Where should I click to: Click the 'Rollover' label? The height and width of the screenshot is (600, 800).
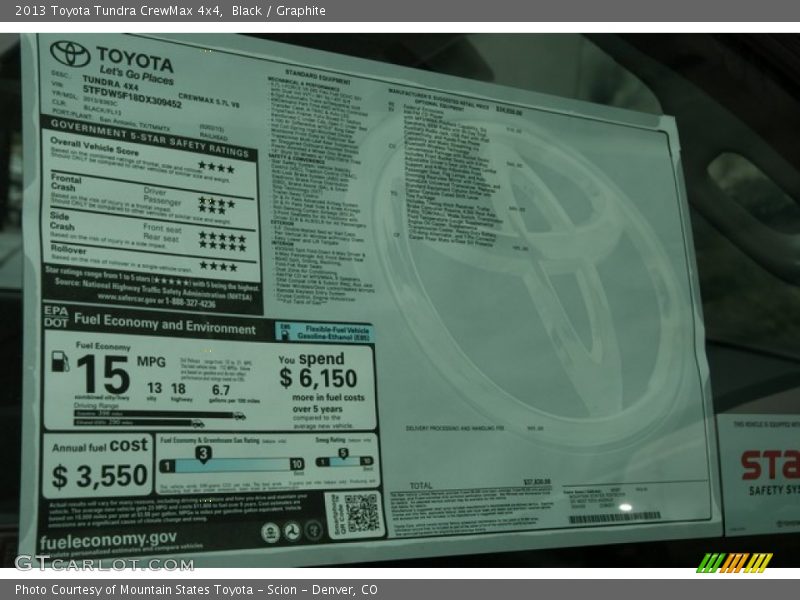[x=68, y=249]
